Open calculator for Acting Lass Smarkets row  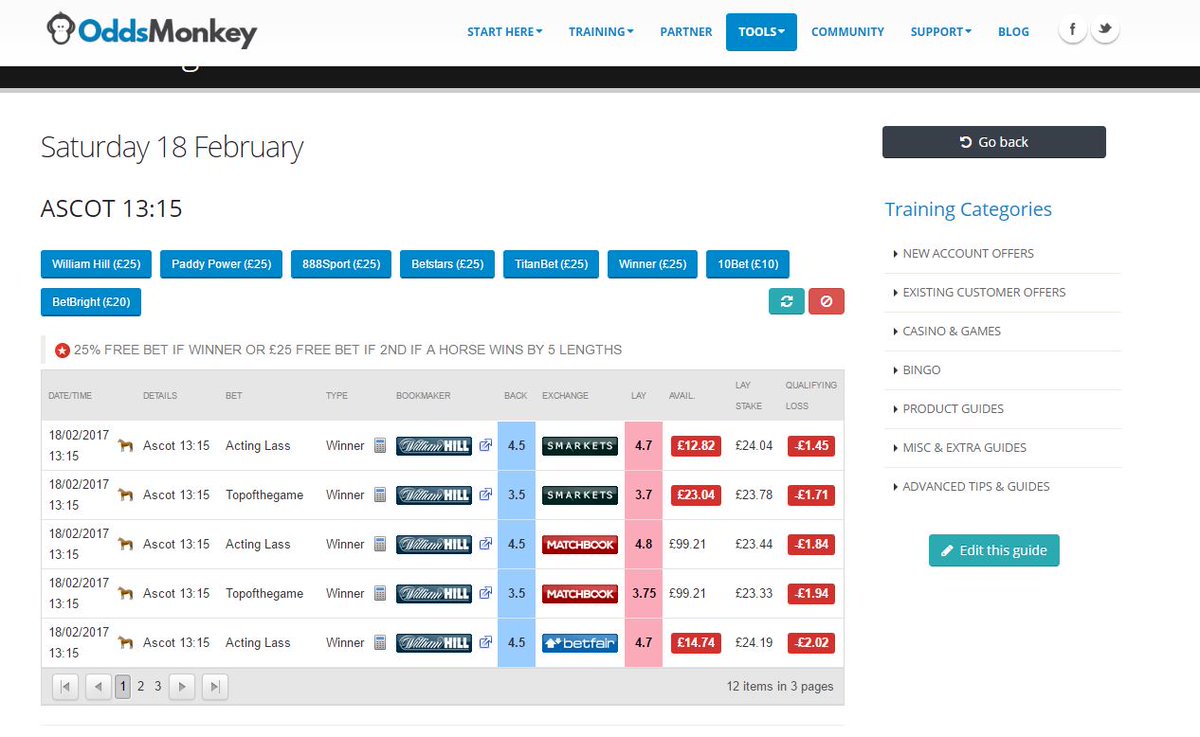point(380,445)
